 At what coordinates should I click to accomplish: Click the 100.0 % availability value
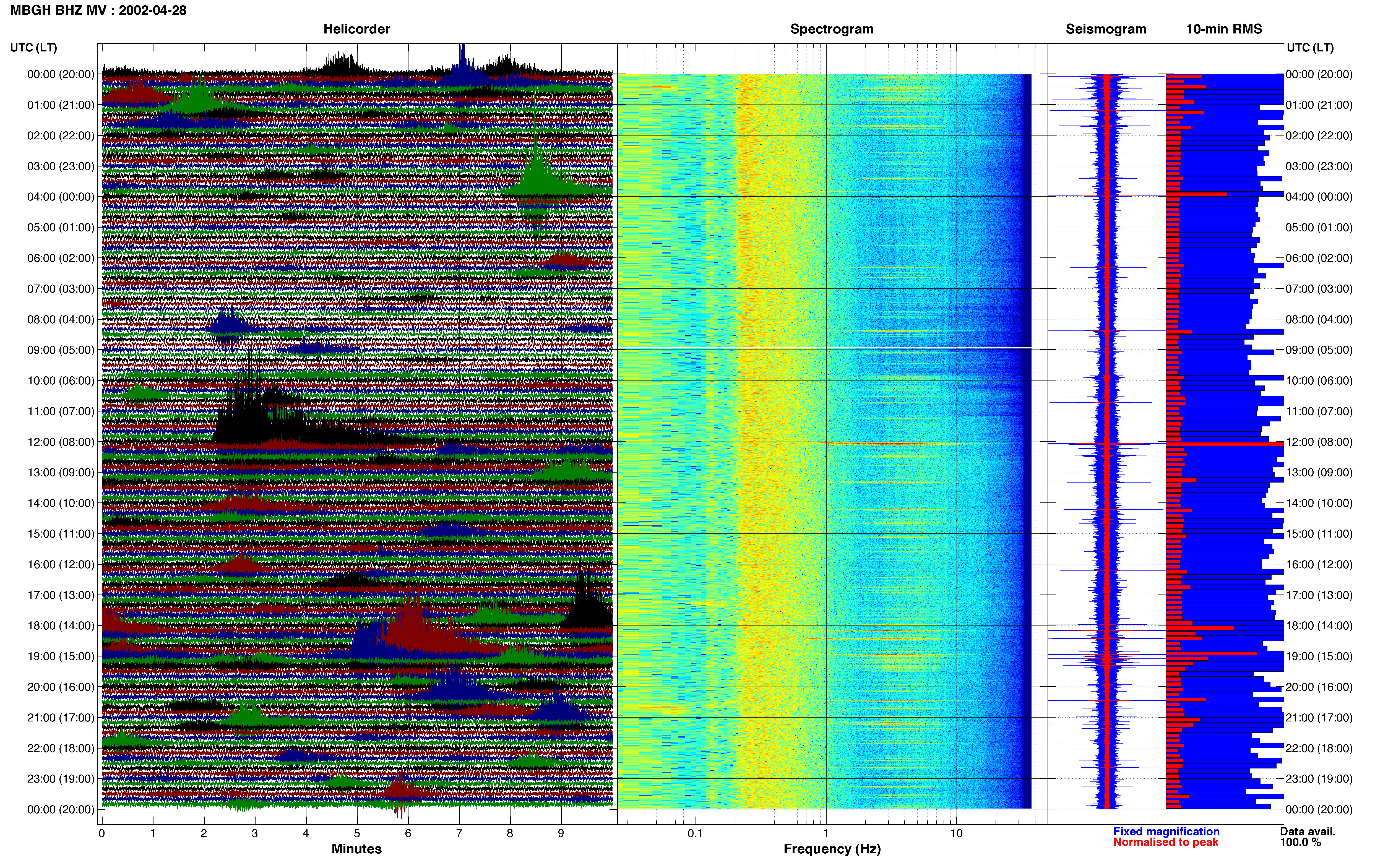coord(1300,842)
